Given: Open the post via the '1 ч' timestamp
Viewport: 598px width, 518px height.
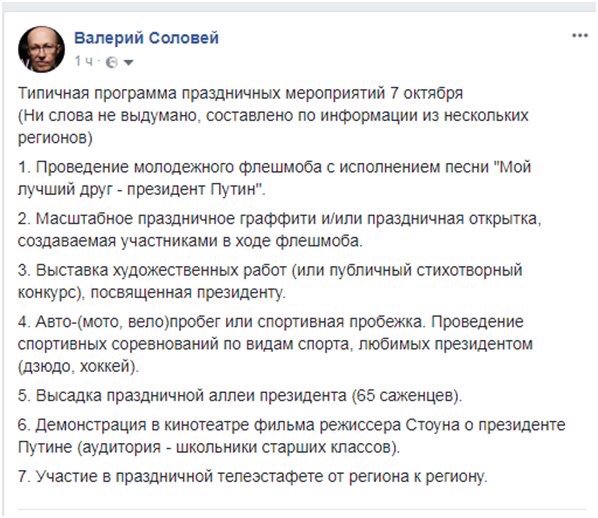Looking at the screenshot, I should pyautogui.click(x=84, y=61).
